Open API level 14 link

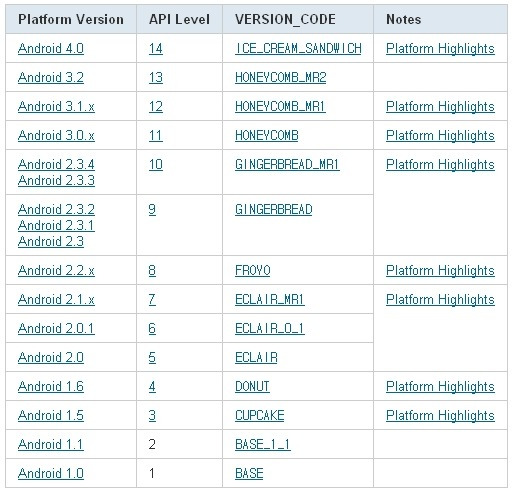pyautogui.click(x=156, y=49)
